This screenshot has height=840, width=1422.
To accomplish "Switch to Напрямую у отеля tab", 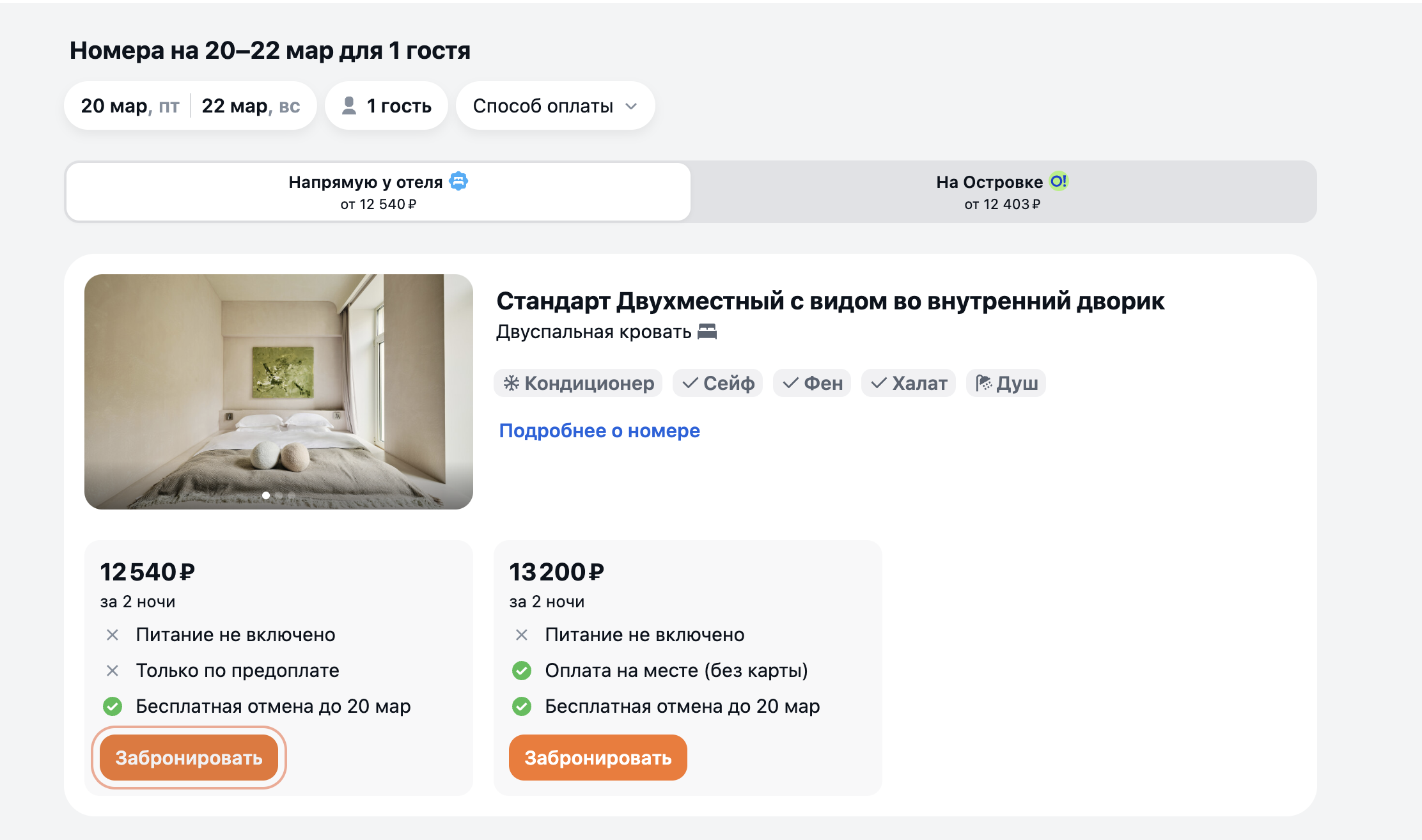I will 378,192.
